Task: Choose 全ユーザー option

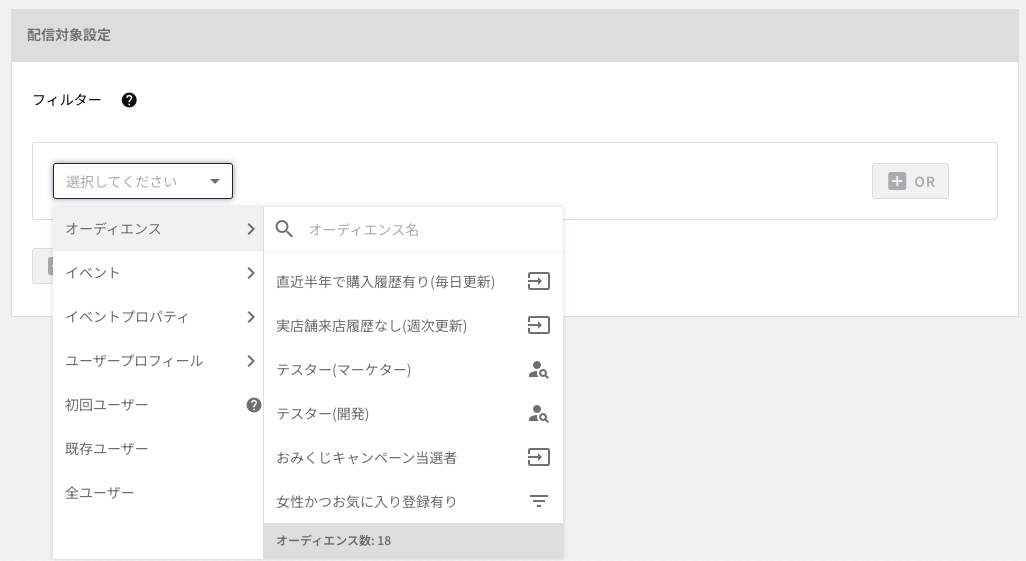Action: pyautogui.click(x=158, y=492)
